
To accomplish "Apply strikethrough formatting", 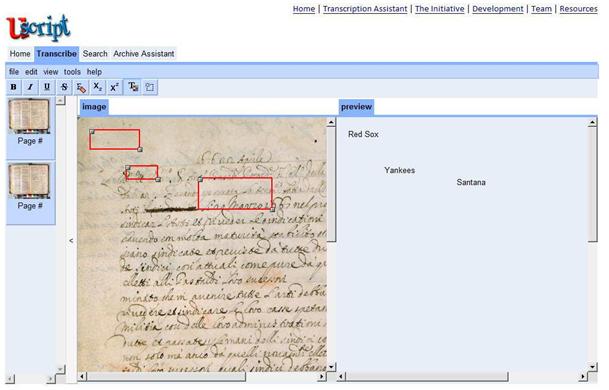I will tap(64, 87).
